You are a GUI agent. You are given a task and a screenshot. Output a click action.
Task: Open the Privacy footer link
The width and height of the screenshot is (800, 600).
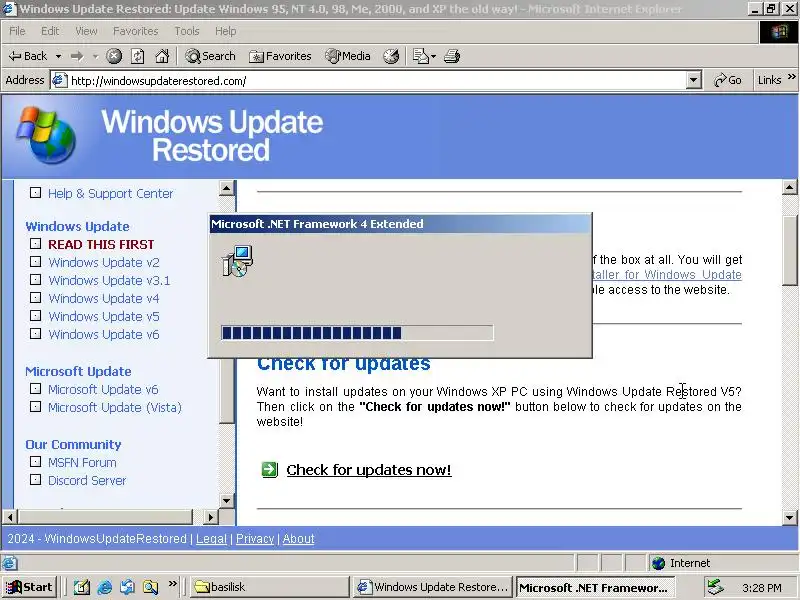(x=255, y=539)
